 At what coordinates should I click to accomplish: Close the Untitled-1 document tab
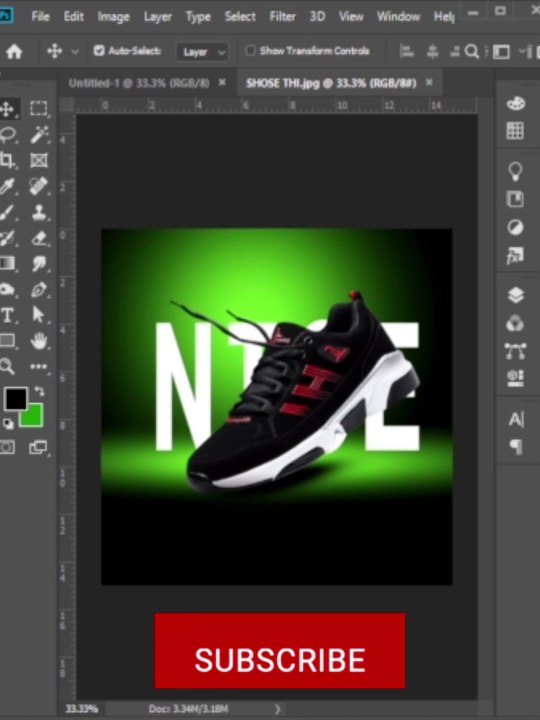[x=222, y=83]
